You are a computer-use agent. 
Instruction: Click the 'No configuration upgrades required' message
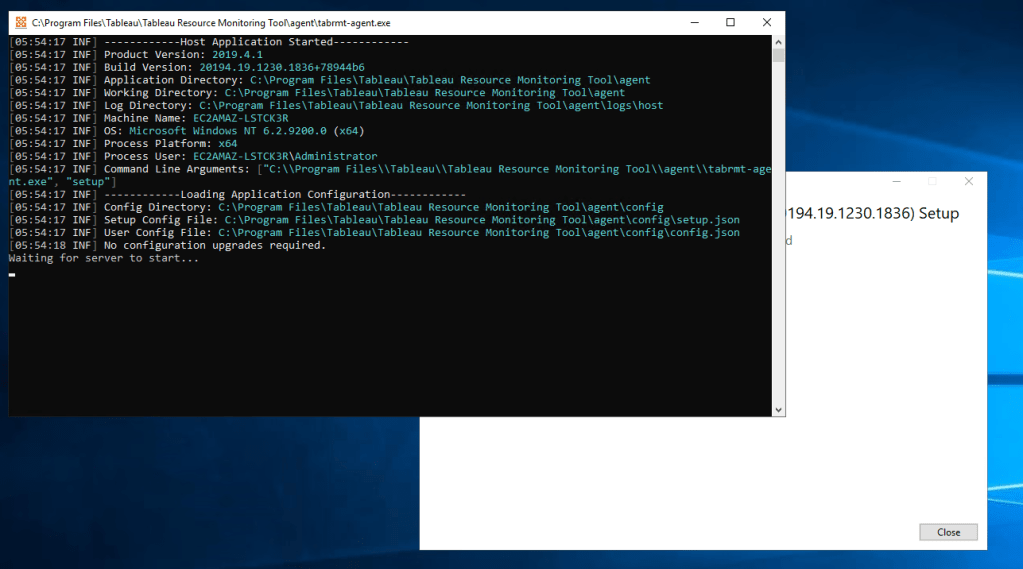pyautogui.click(x=215, y=245)
